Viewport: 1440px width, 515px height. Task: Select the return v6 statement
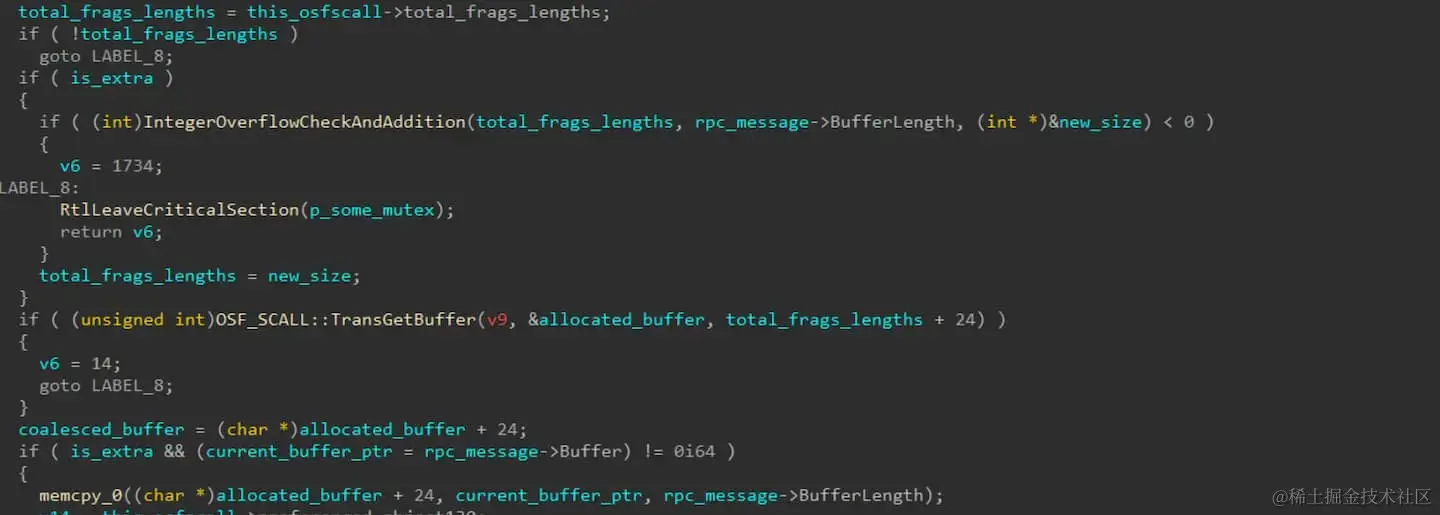pyautogui.click(x=112, y=232)
